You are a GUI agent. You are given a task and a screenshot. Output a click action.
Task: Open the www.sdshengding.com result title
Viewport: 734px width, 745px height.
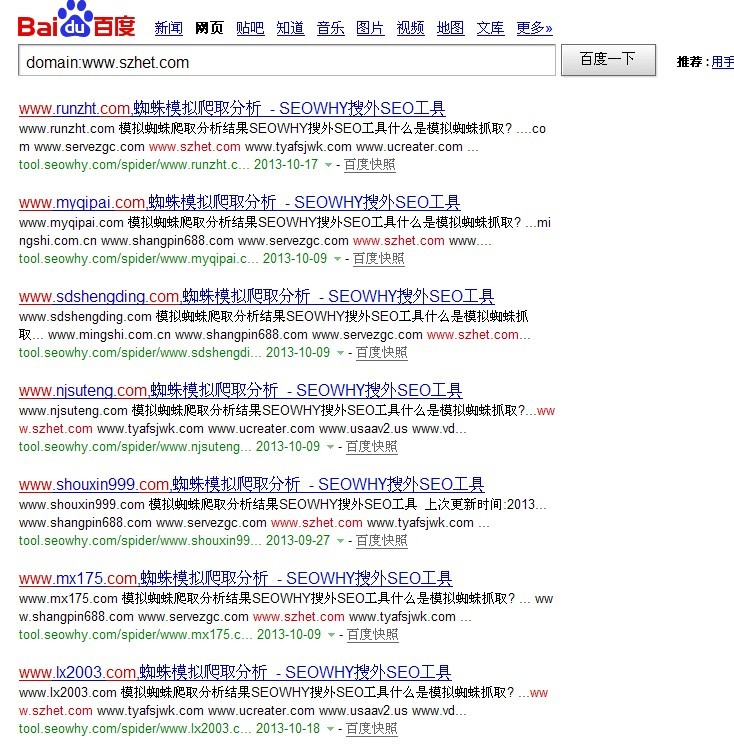(x=257, y=296)
